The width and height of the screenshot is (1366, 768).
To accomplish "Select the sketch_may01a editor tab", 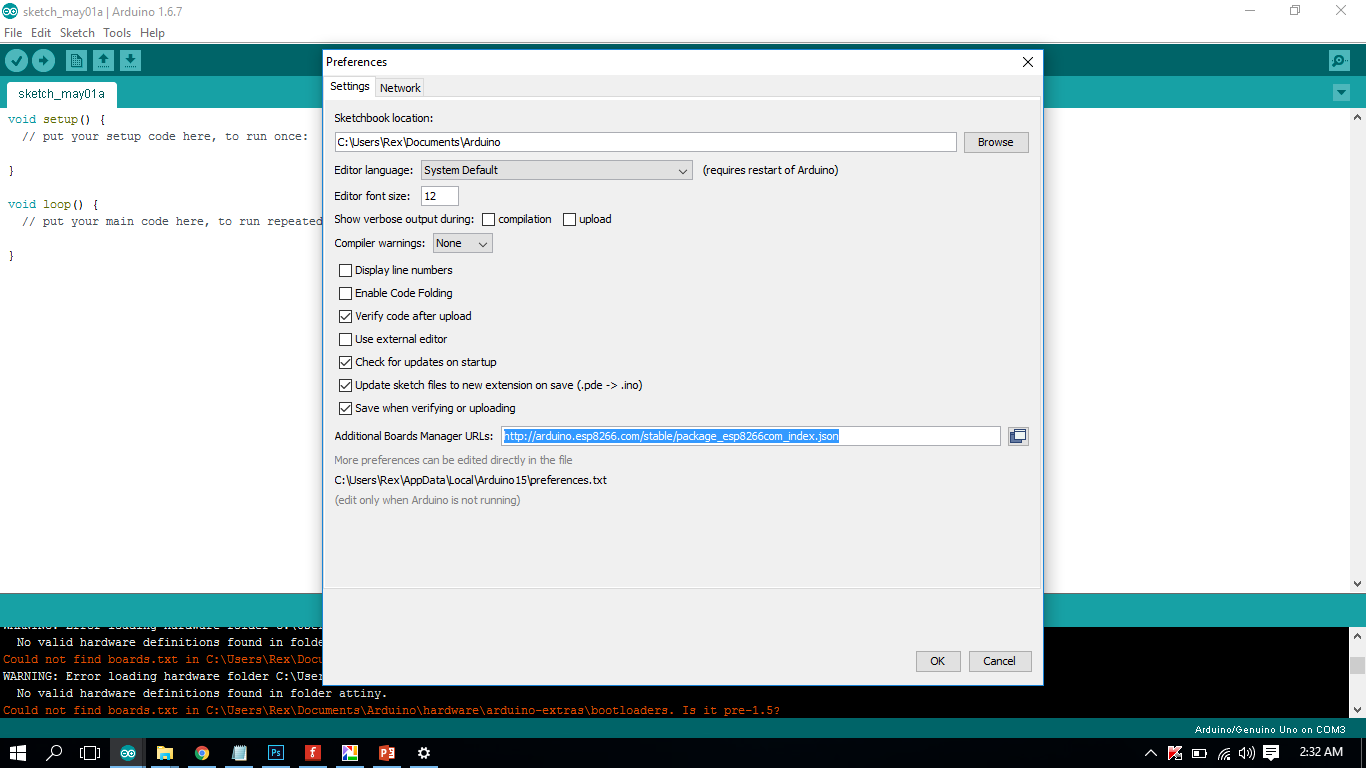I will click(x=61, y=94).
